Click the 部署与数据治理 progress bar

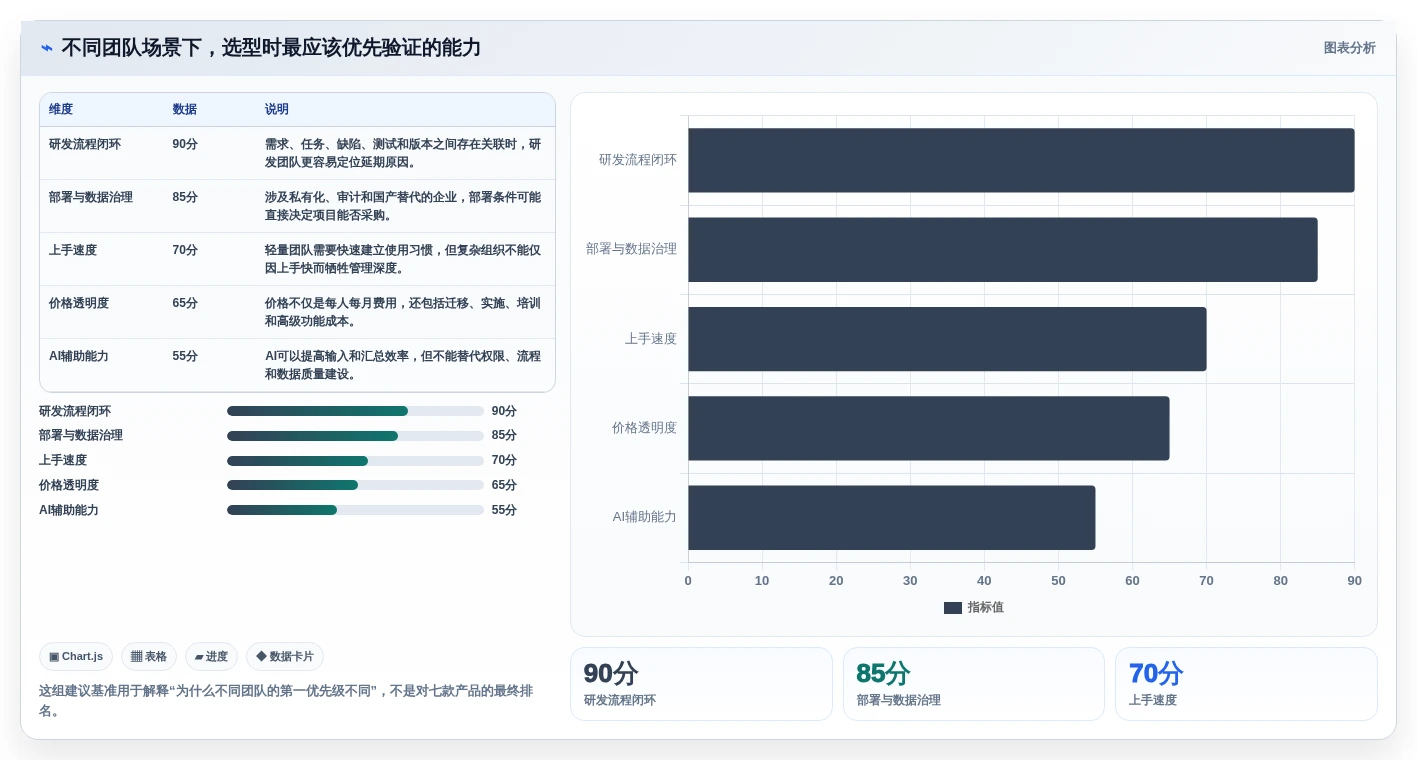[355, 436]
